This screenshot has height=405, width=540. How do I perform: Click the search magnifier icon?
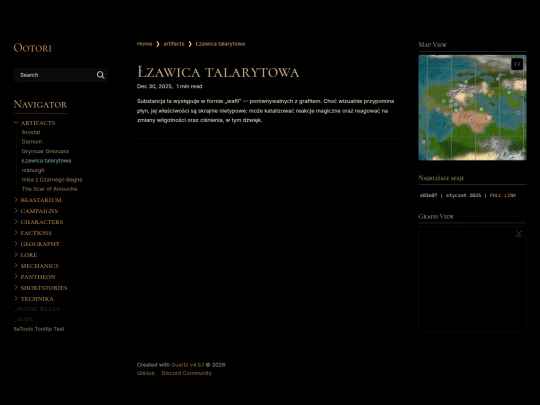101,75
